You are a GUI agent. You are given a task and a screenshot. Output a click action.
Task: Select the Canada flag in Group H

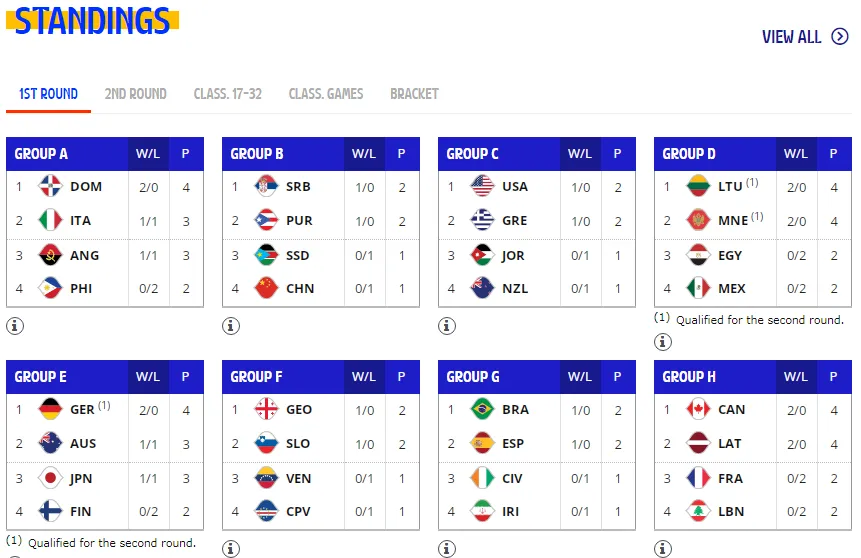[x=698, y=409]
